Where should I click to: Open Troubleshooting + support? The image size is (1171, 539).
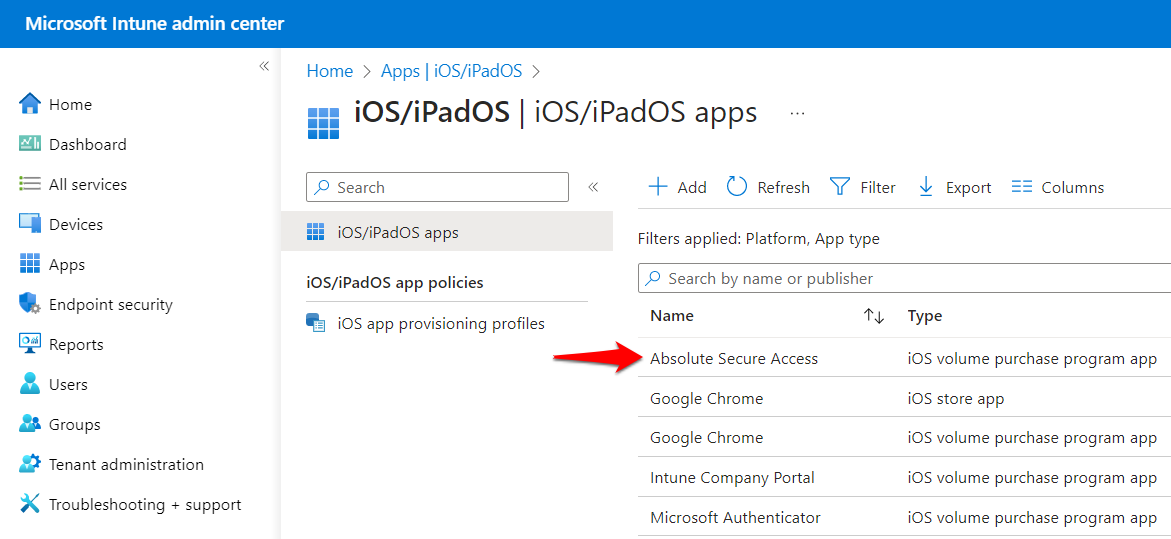click(145, 505)
